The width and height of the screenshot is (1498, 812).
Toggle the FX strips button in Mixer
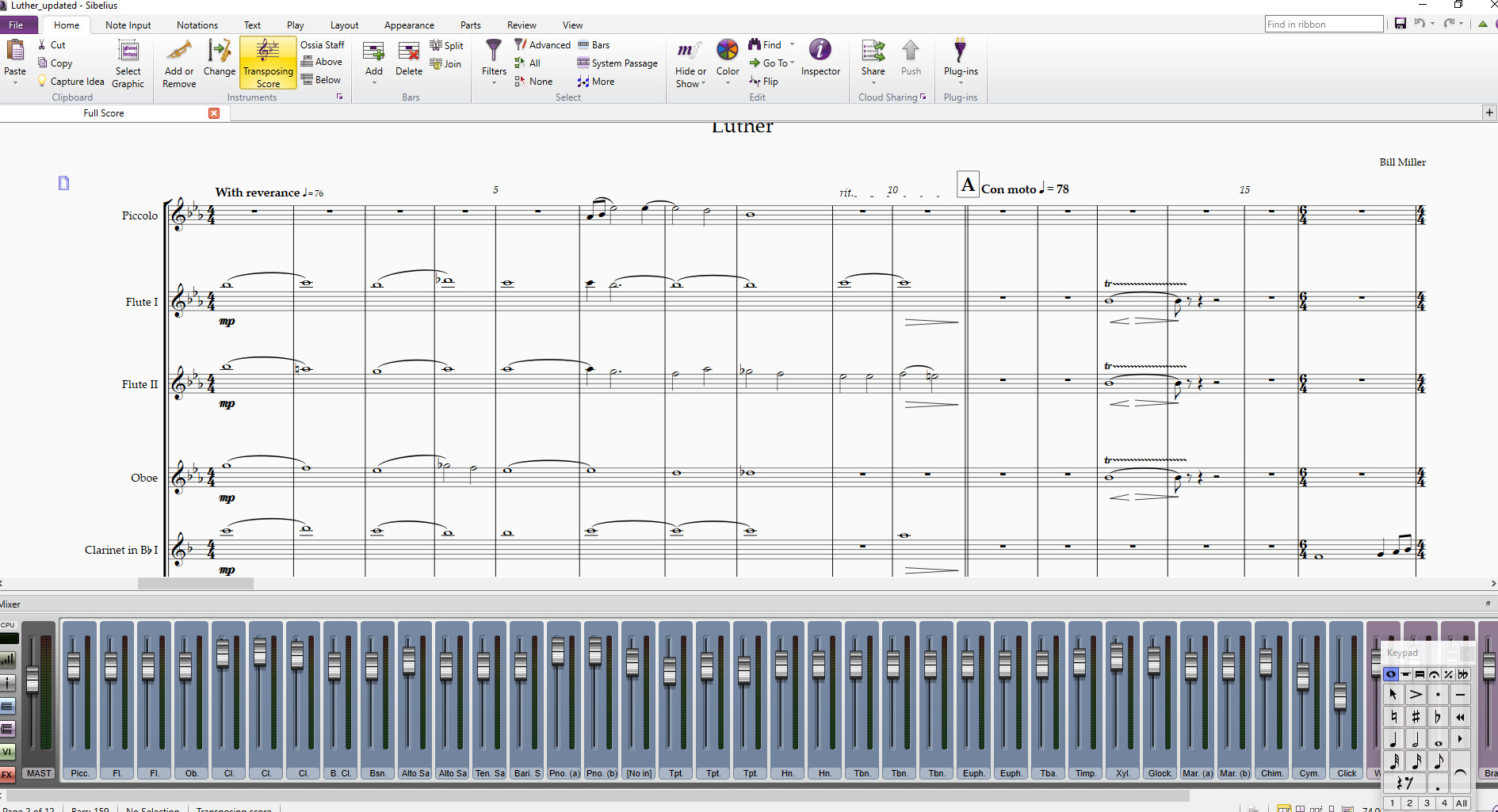pyautogui.click(x=7, y=774)
